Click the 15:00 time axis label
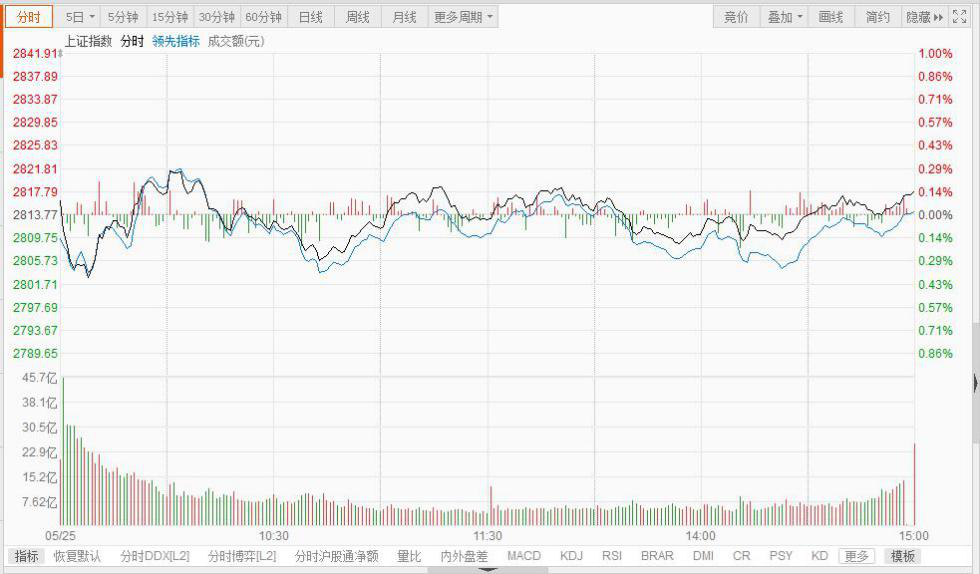 click(x=914, y=536)
